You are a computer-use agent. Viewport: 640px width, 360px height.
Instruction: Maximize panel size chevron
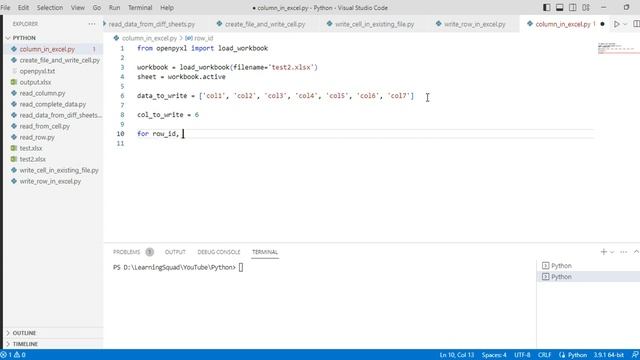point(636,252)
